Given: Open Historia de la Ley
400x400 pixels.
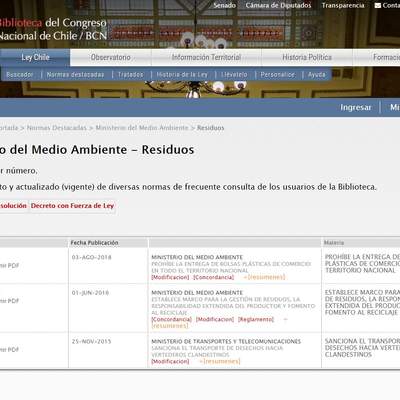Looking at the screenshot, I should tap(182, 75).
